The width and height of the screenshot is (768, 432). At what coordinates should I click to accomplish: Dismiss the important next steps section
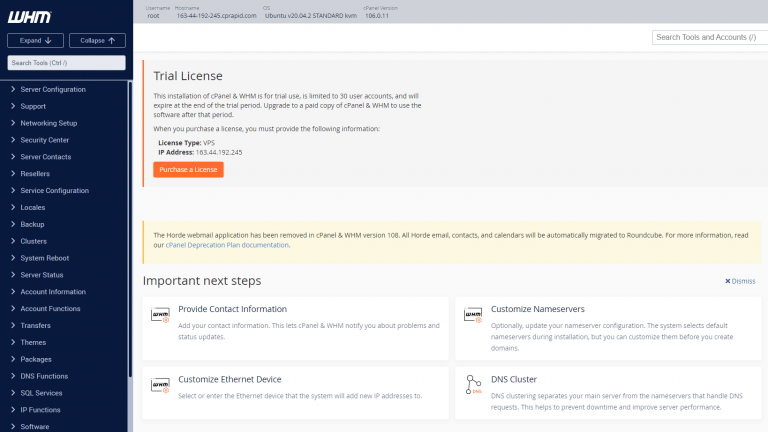click(740, 281)
